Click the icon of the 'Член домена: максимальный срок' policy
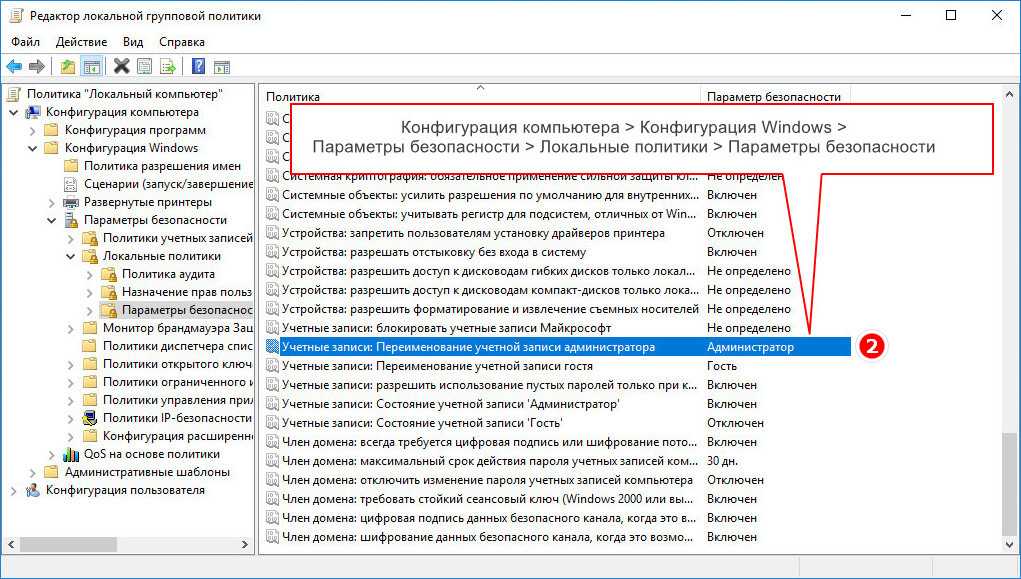Screen dimensions: 1021x579 click(273, 461)
